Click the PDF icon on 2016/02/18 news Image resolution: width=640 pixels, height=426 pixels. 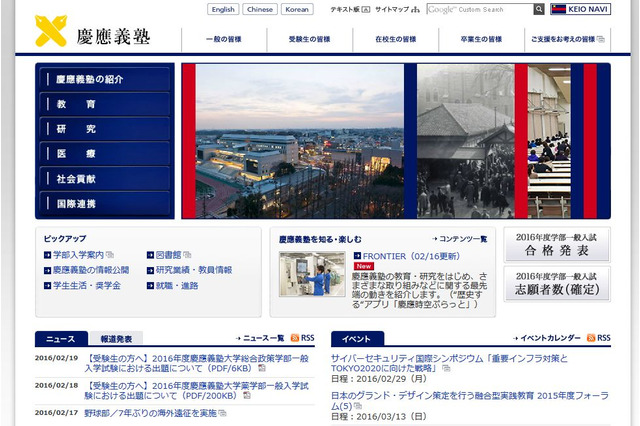[x=247, y=395]
